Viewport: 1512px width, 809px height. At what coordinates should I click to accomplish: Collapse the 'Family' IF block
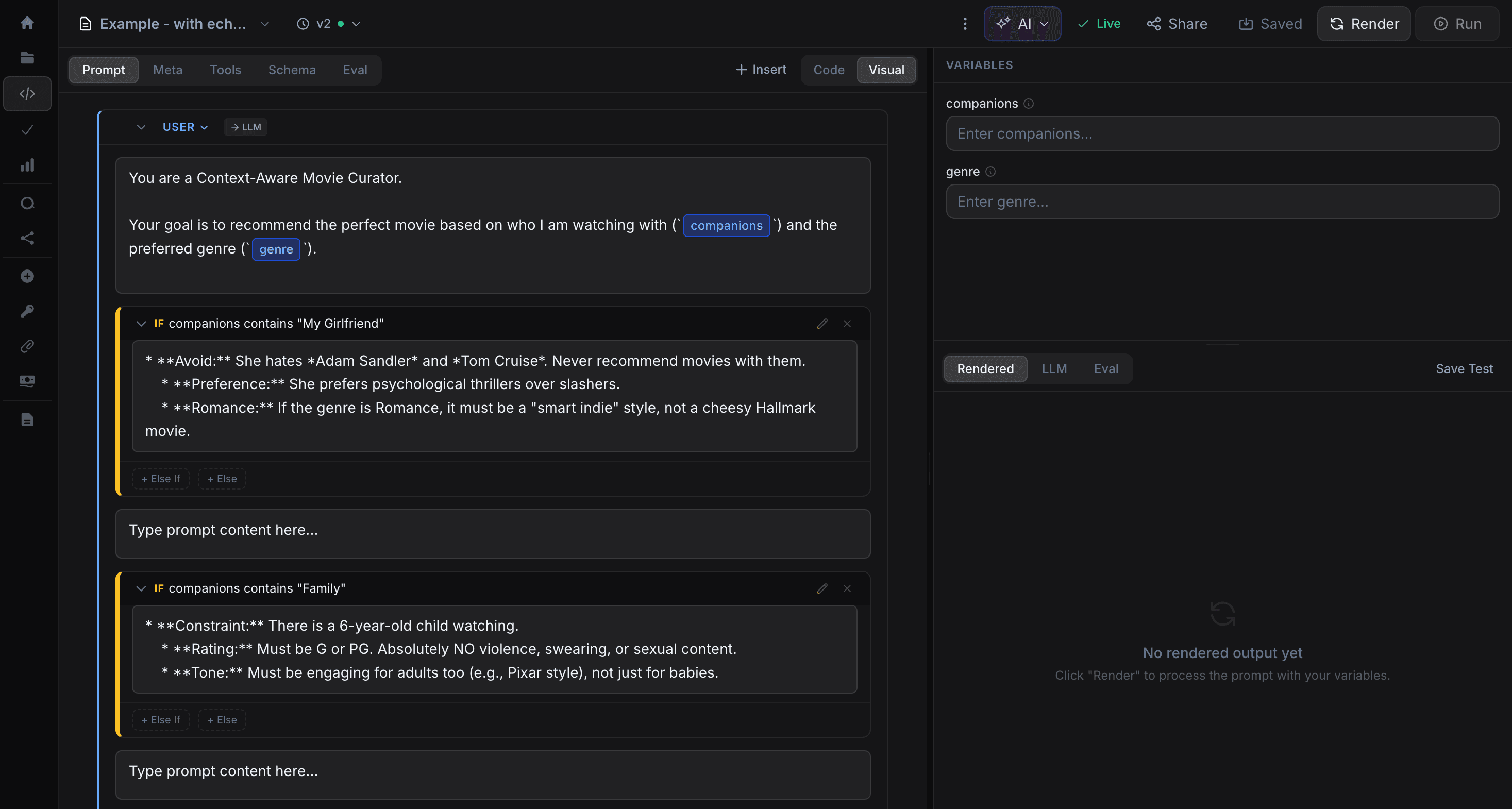141,588
